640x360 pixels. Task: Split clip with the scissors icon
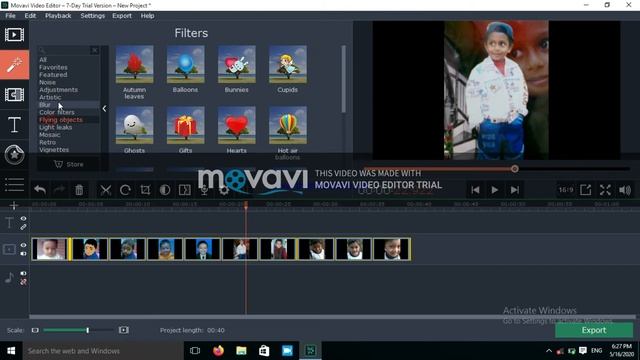click(x=106, y=190)
